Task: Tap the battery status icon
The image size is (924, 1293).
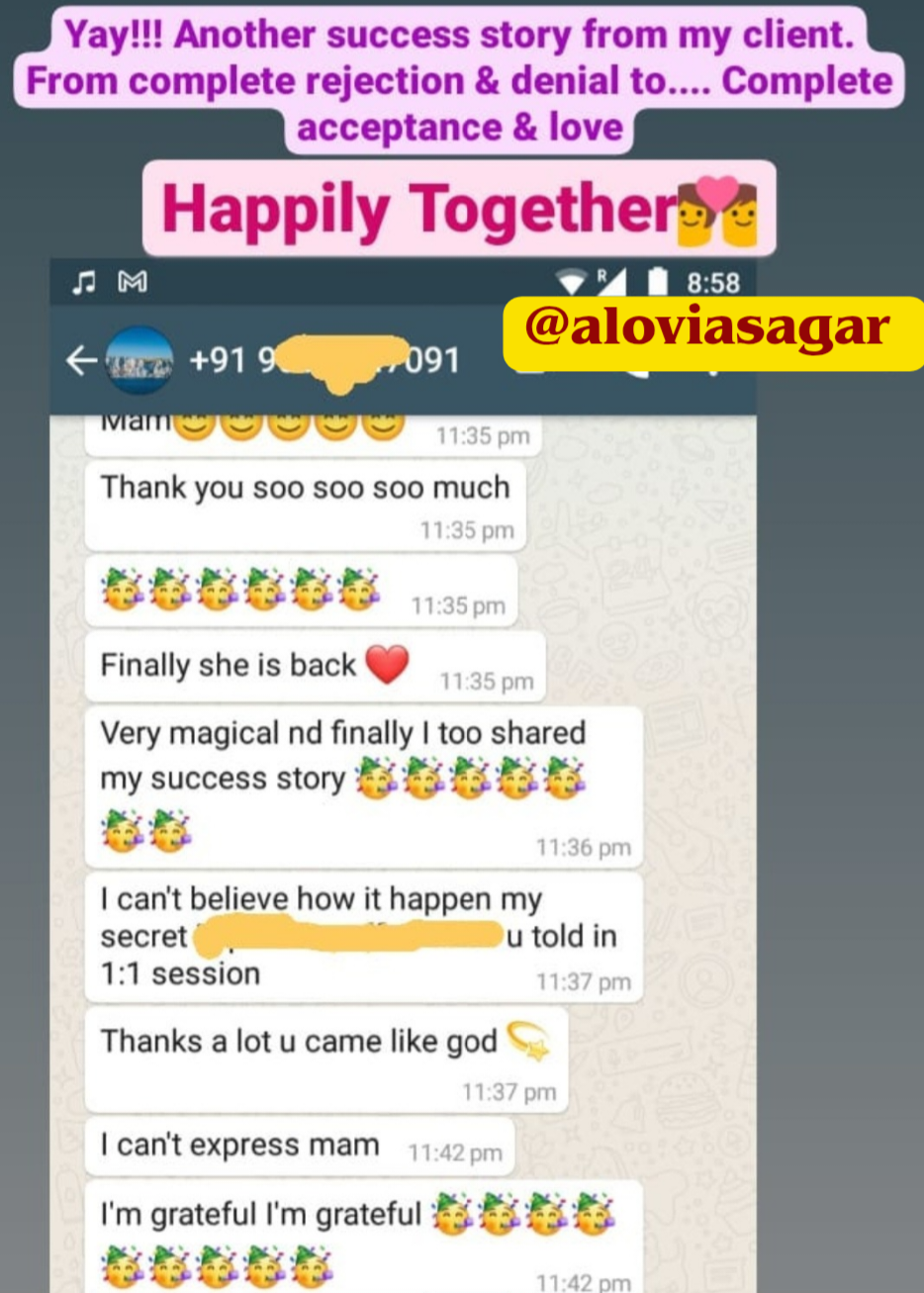Action: [658, 283]
